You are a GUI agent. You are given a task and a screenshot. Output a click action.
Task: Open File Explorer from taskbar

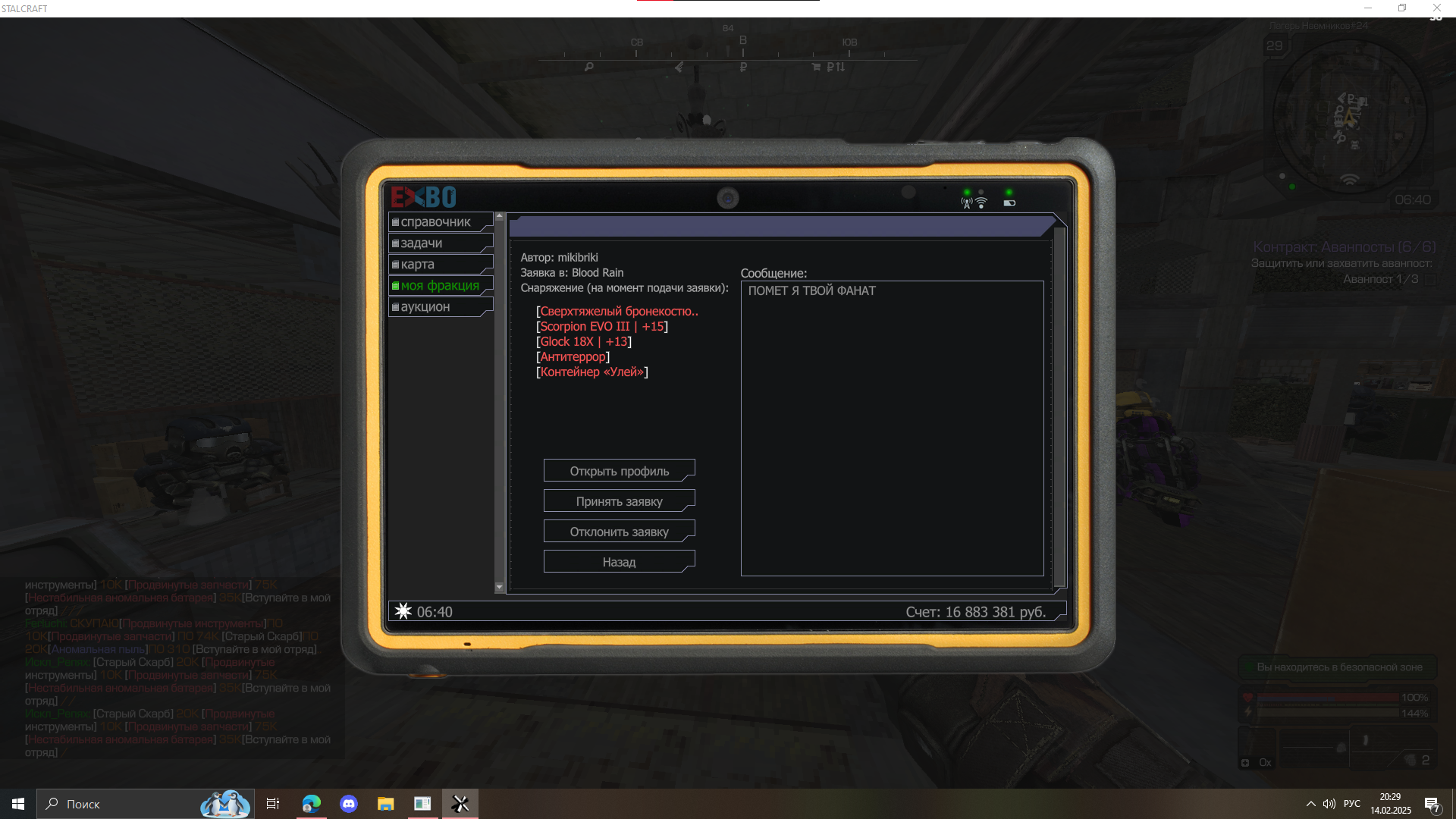tap(386, 804)
